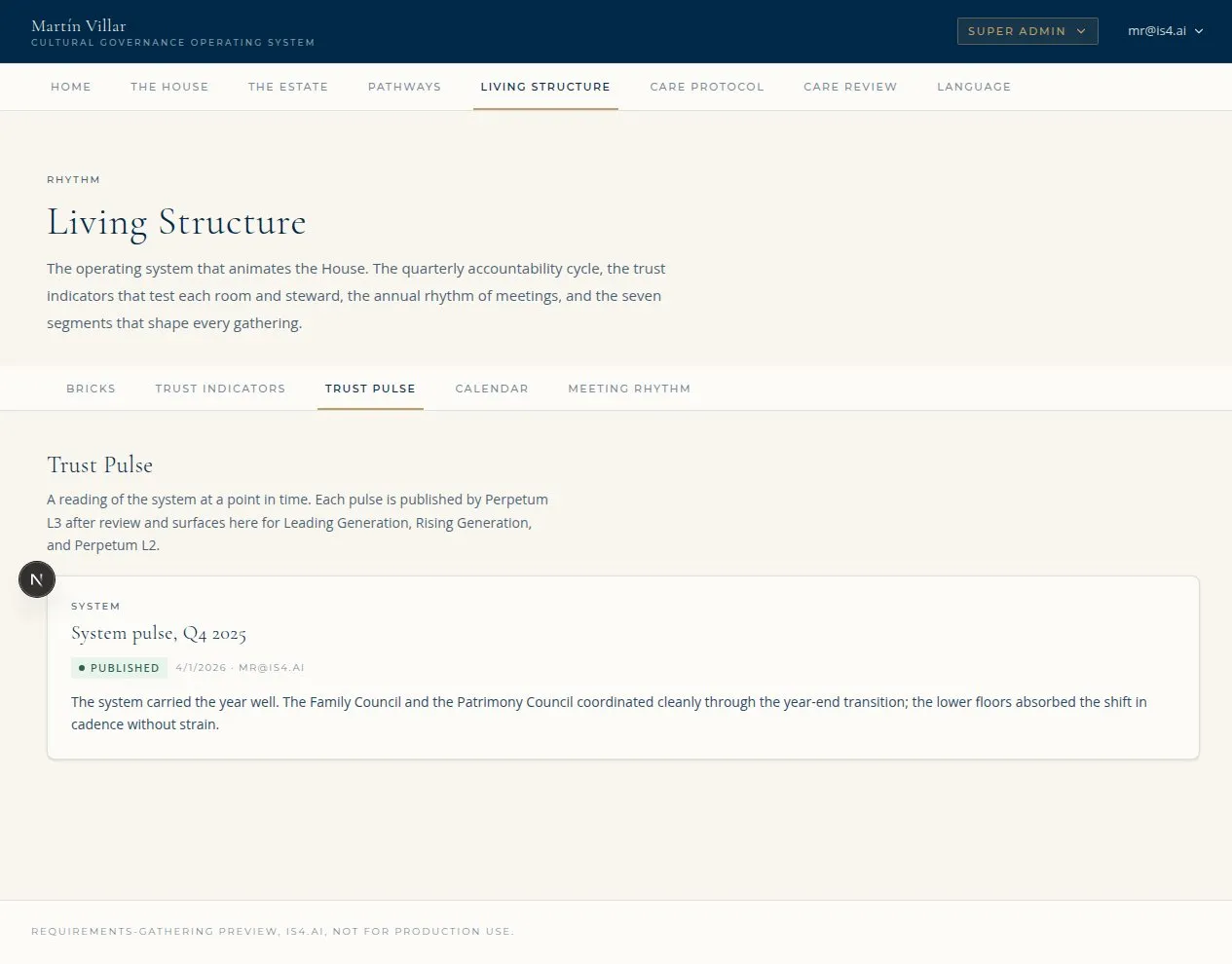Image resolution: width=1232 pixels, height=964 pixels.
Task: Select the Living Structure nav item
Action: [x=545, y=87]
